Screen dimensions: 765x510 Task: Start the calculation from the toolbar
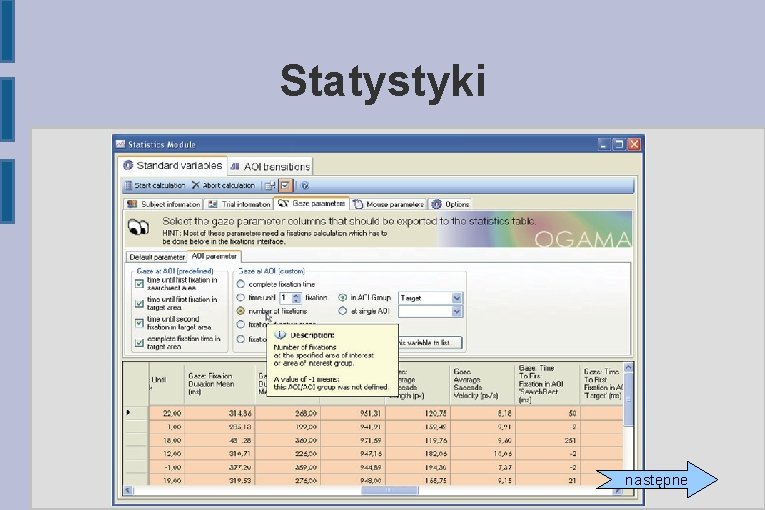155,185
